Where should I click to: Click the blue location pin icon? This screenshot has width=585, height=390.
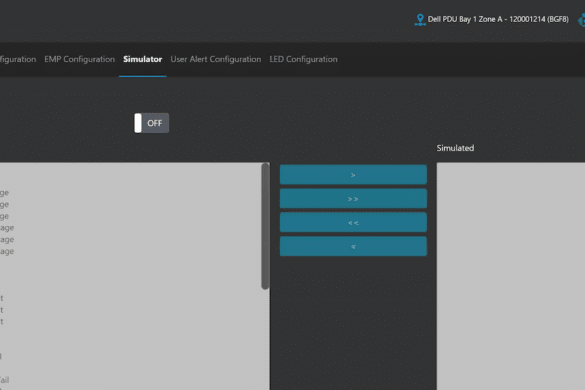420,20
